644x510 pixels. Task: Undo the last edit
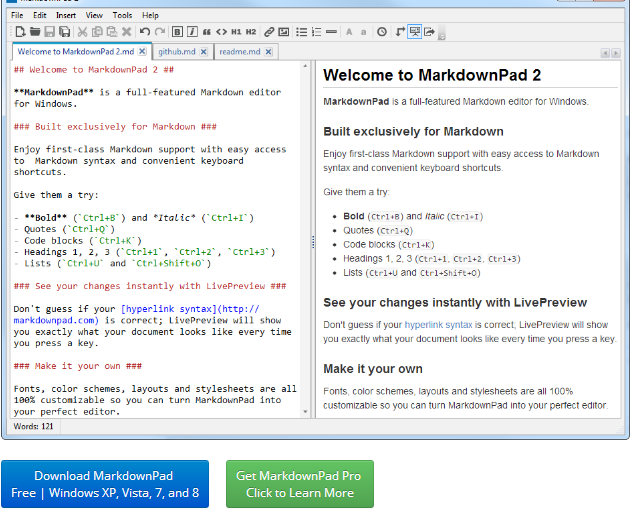(145, 32)
